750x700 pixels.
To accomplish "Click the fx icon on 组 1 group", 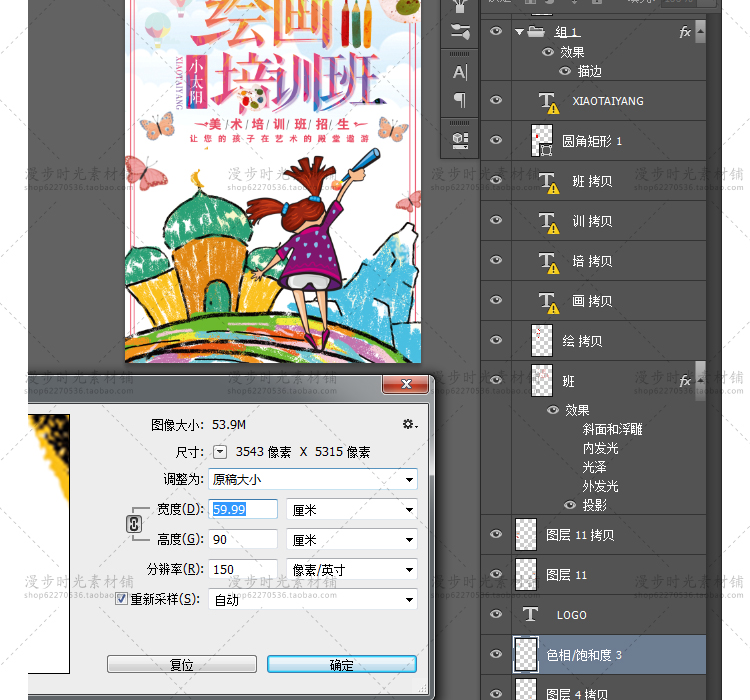I will click(x=685, y=32).
